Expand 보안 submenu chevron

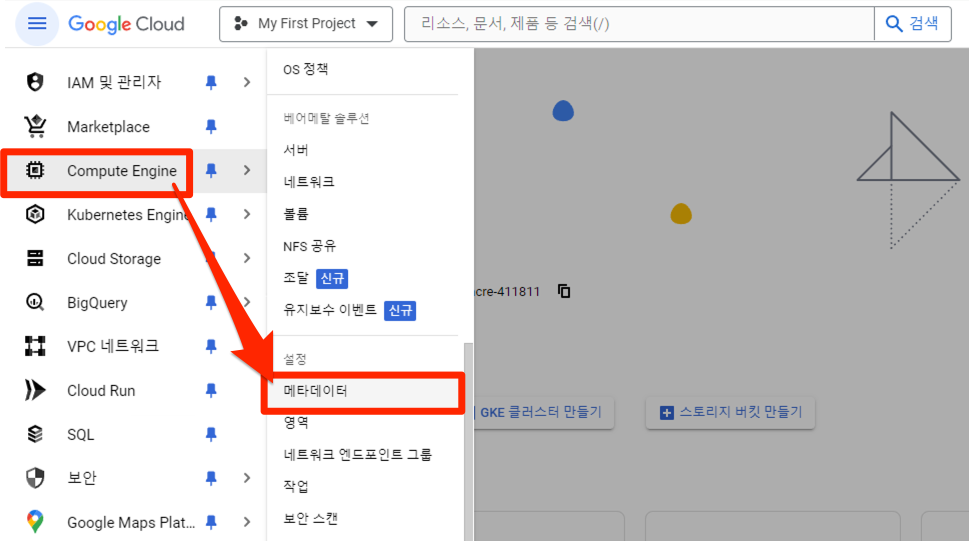coord(247,478)
